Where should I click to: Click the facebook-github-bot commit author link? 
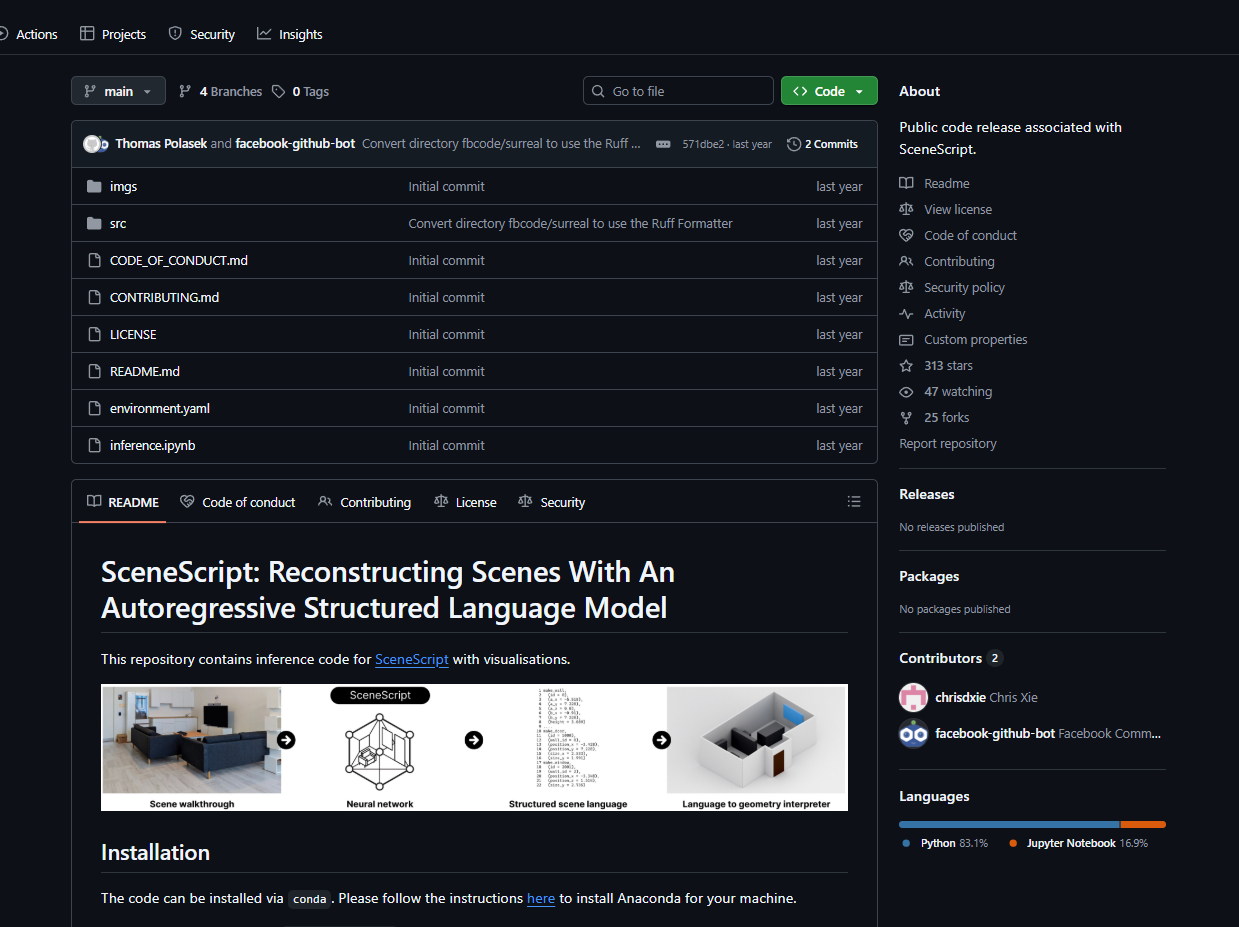click(295, 144)
